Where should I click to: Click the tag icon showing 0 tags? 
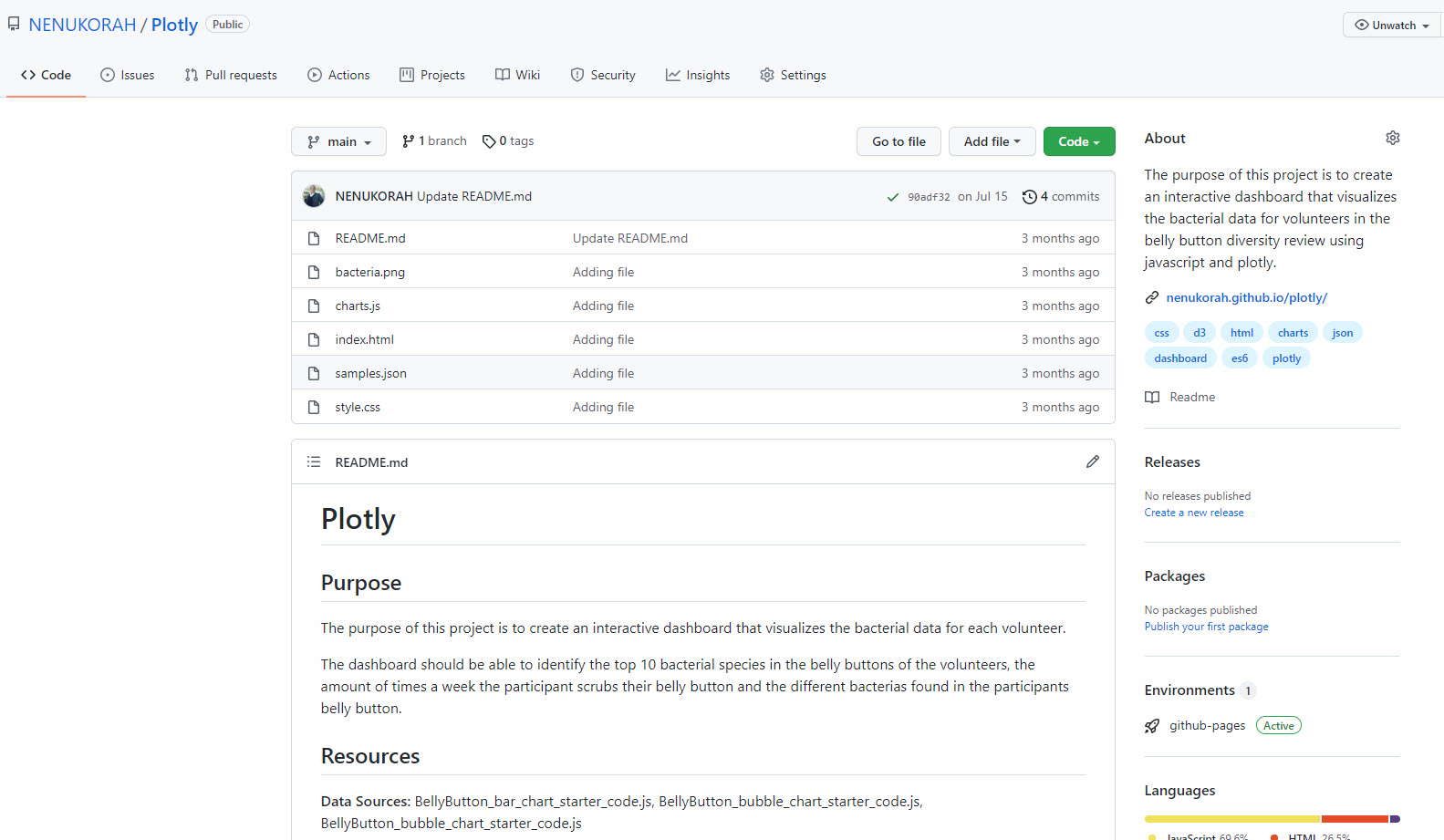coord(489,141)
